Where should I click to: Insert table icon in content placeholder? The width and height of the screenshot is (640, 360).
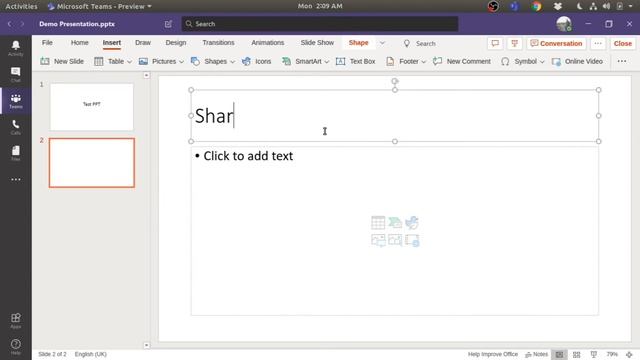(378, 222)
